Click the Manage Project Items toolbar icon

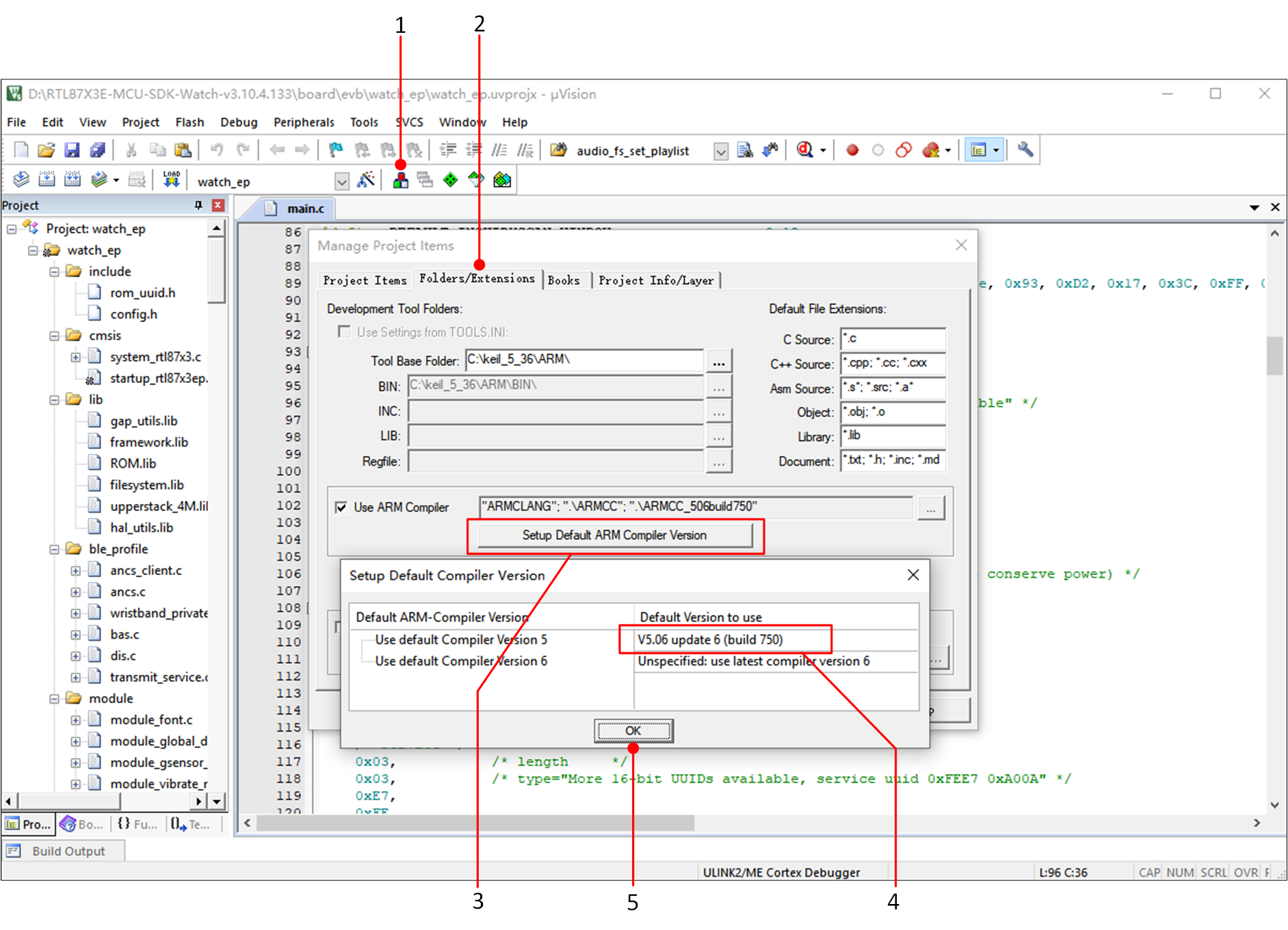[x=401, y=181]
